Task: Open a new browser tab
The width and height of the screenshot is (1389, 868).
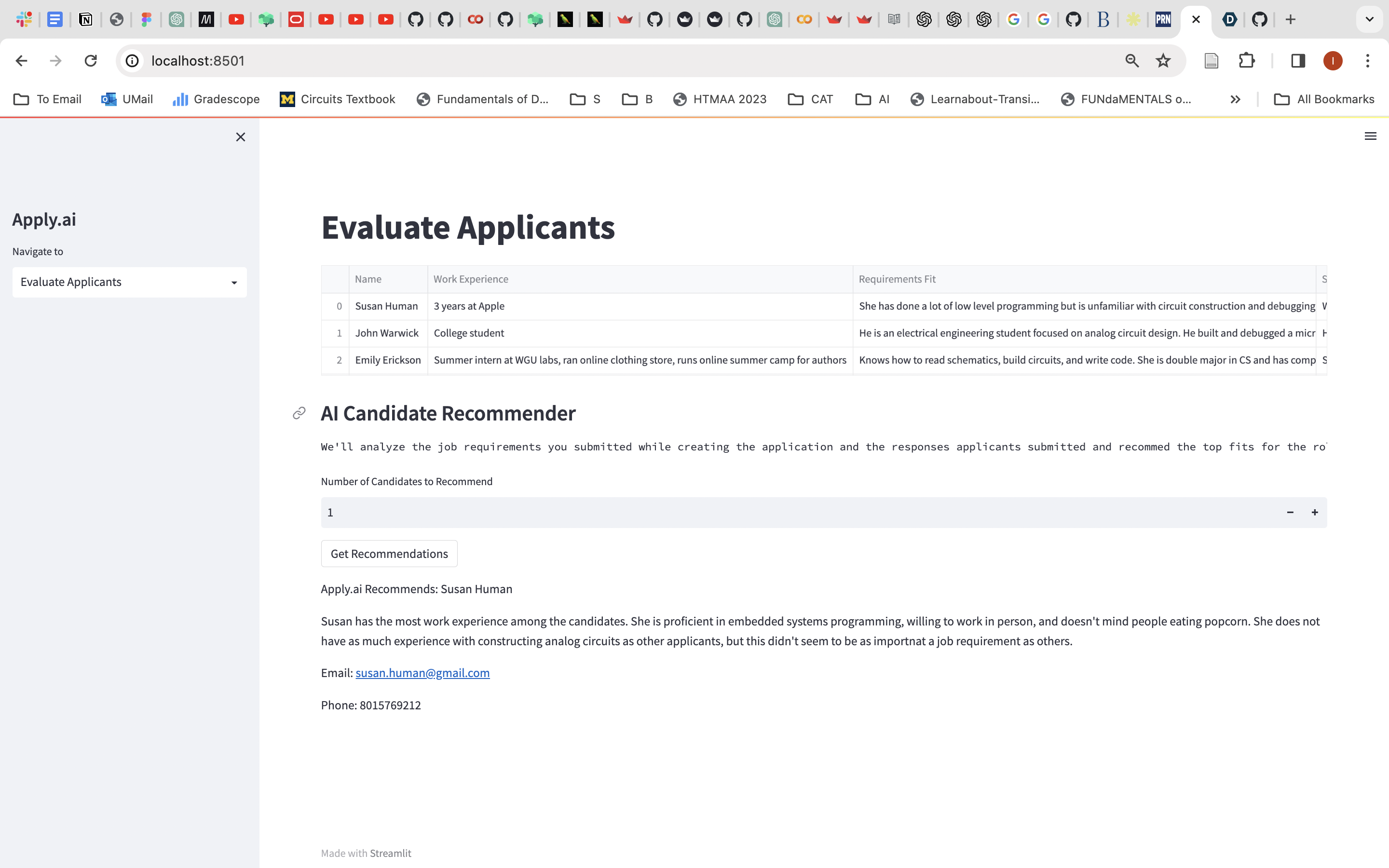Action: 1290,19
